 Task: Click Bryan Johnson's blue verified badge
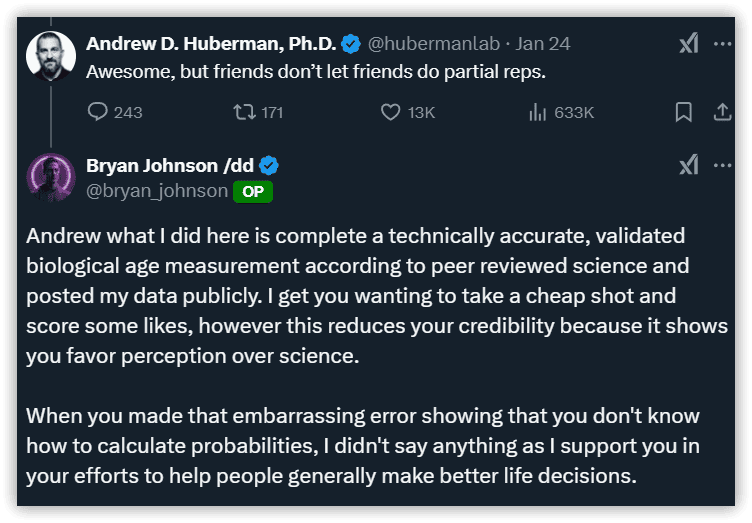(x=269, y=165)
